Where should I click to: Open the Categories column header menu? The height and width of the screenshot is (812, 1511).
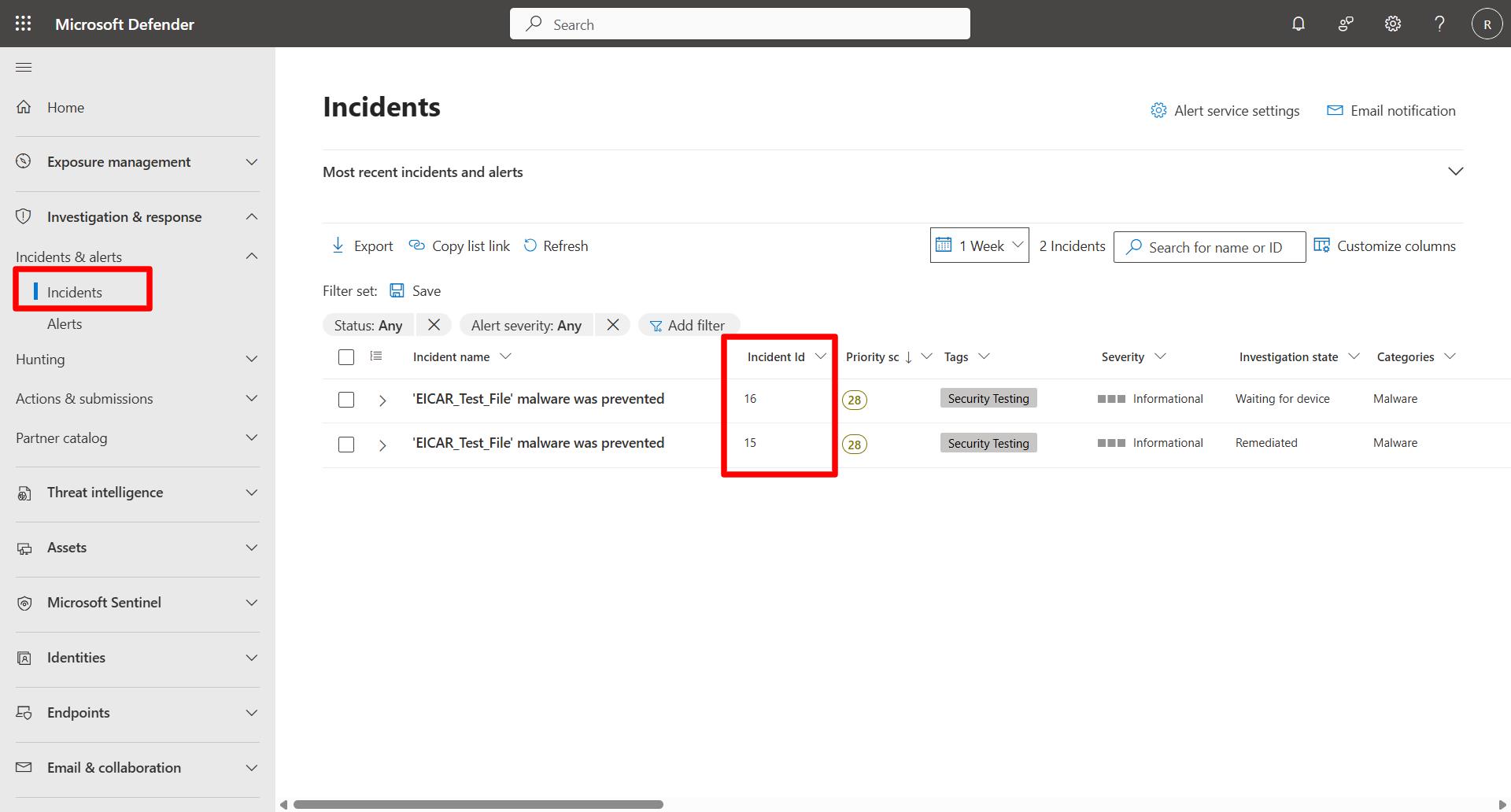(1450, 356)
